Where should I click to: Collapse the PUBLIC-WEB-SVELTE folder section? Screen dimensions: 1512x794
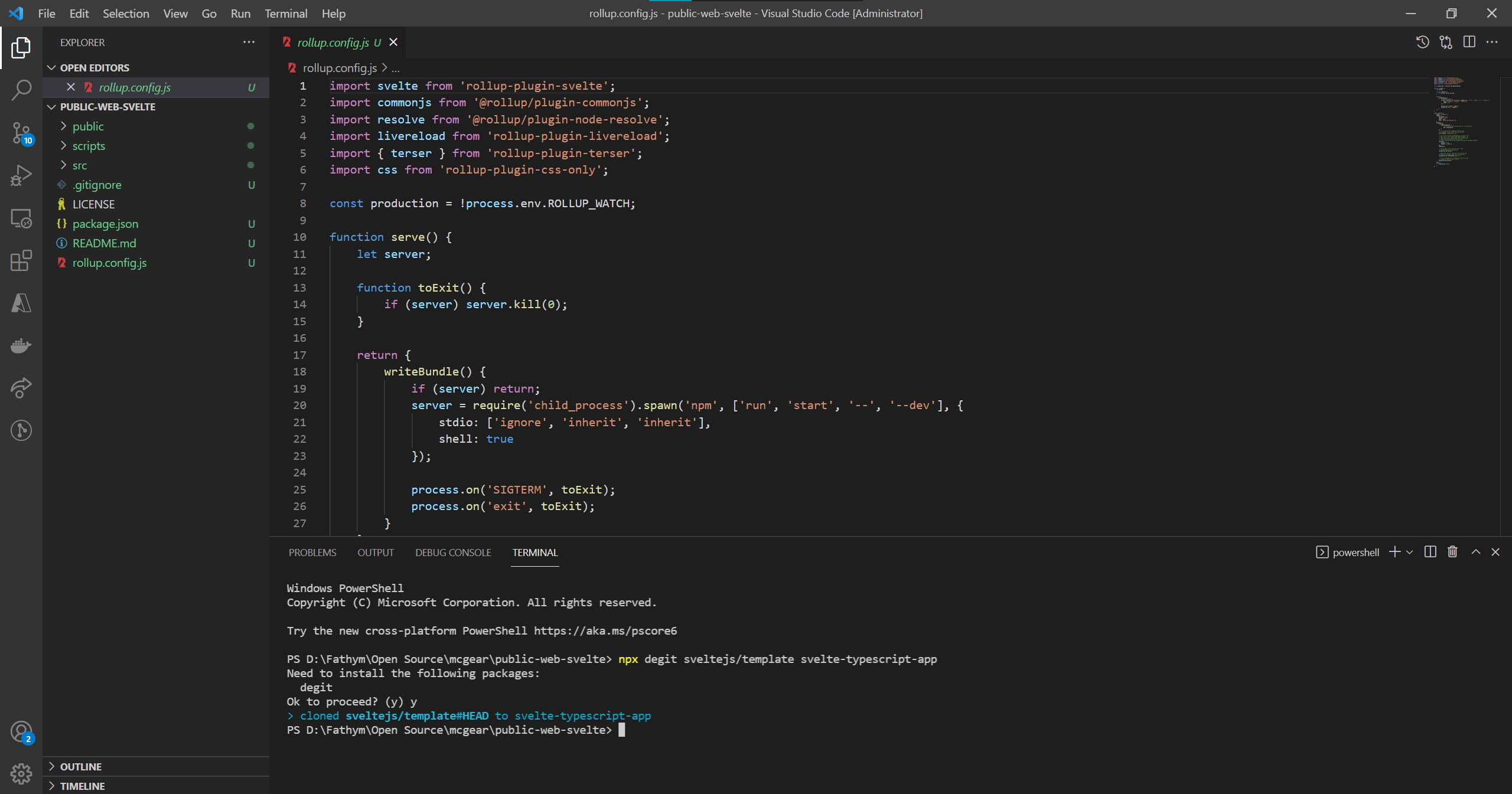click(51, 107)
